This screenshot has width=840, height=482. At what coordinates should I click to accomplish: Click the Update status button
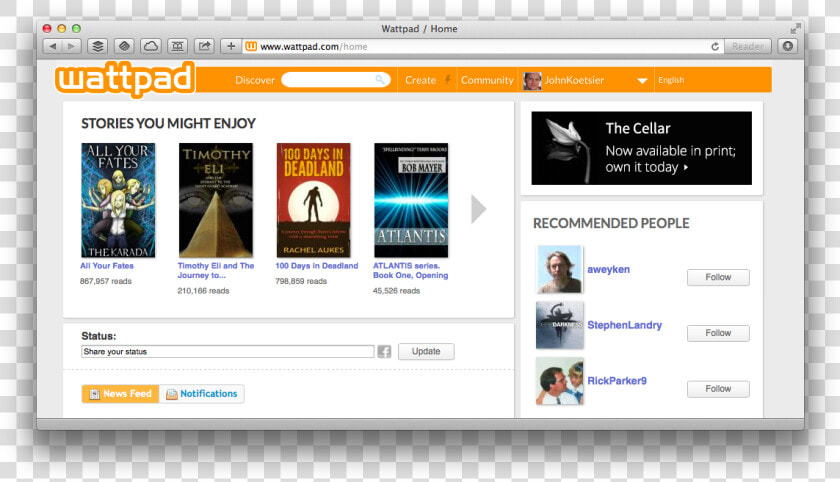pos(426,351)
